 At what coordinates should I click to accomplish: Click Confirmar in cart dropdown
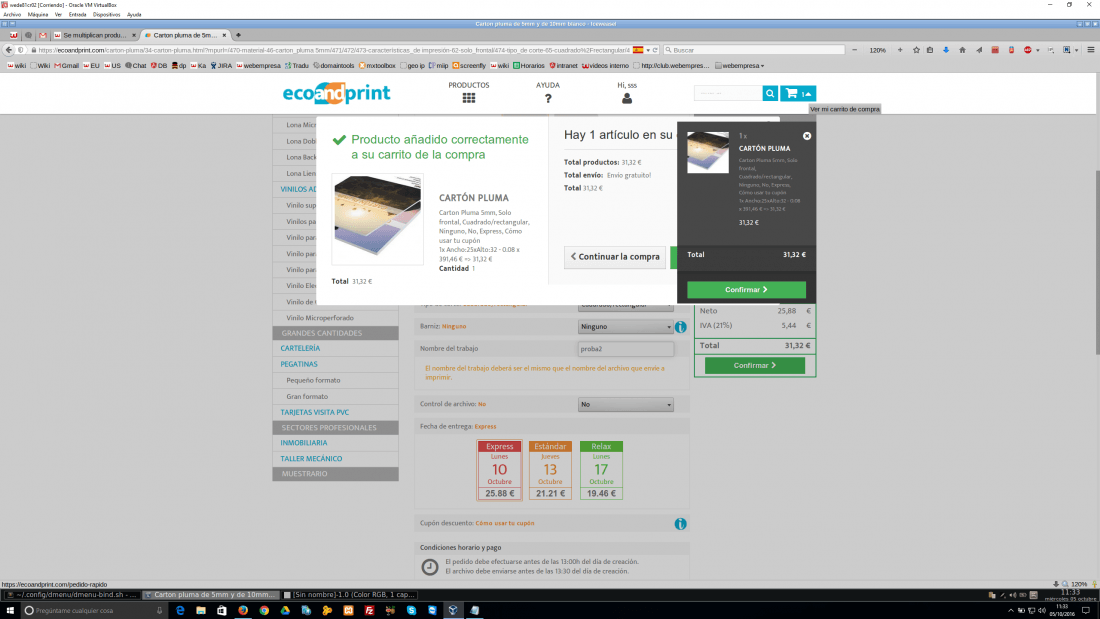746,290
